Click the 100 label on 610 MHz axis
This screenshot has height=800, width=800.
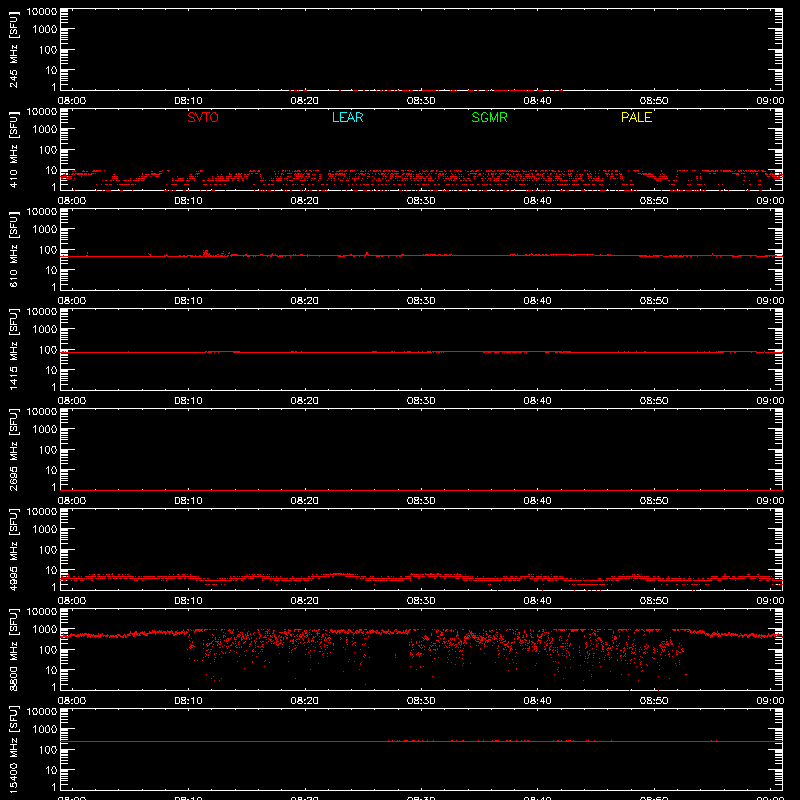pos(48,250)
